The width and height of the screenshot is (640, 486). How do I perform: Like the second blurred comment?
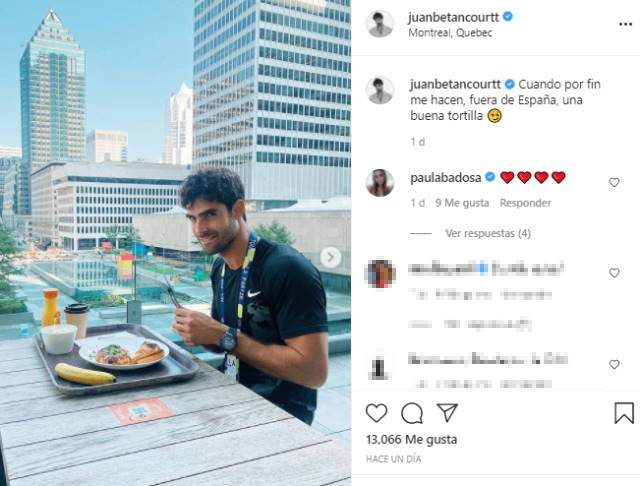(614, 273)
